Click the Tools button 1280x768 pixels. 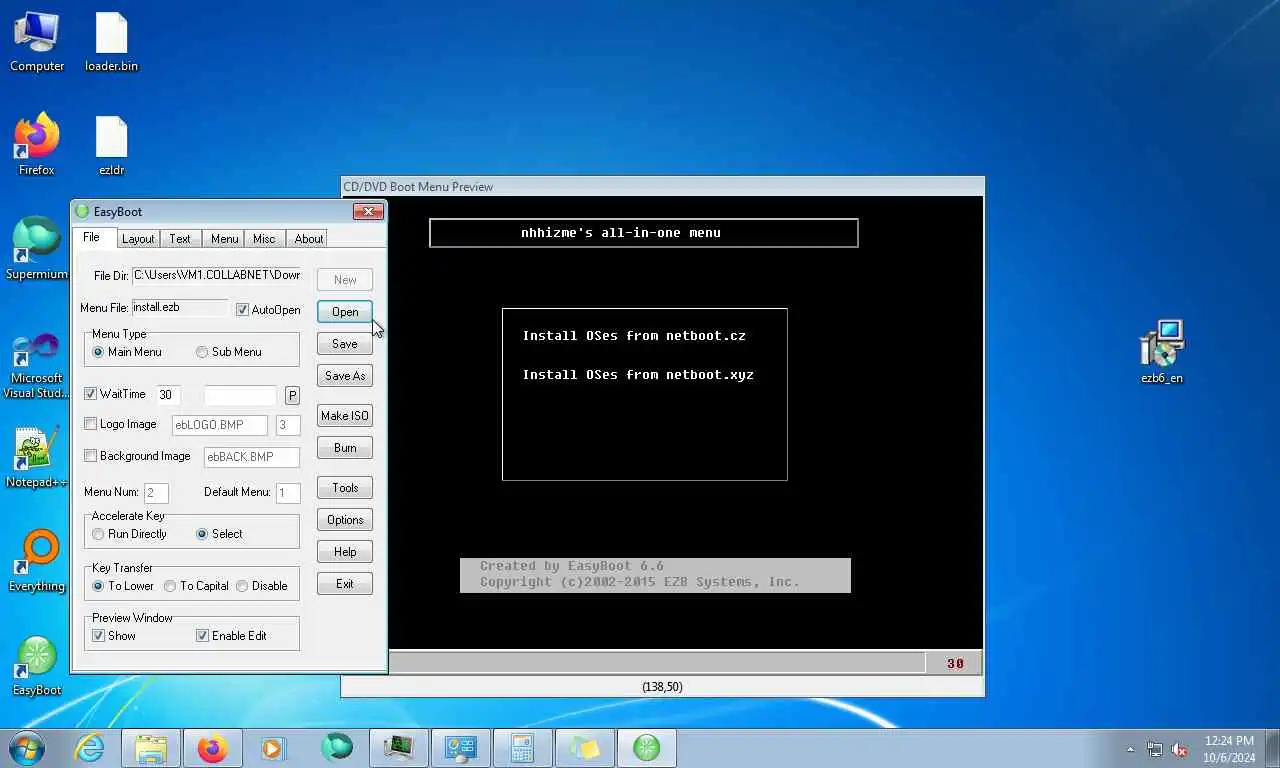click(x=345, y=488)
